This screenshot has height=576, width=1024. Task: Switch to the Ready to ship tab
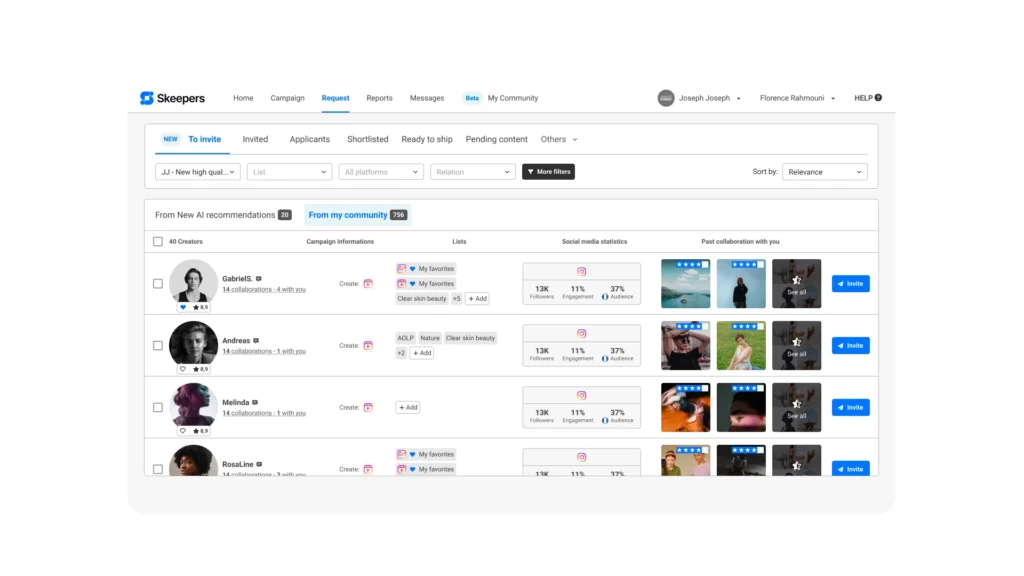pyautogui.click(x=427, y=139)
